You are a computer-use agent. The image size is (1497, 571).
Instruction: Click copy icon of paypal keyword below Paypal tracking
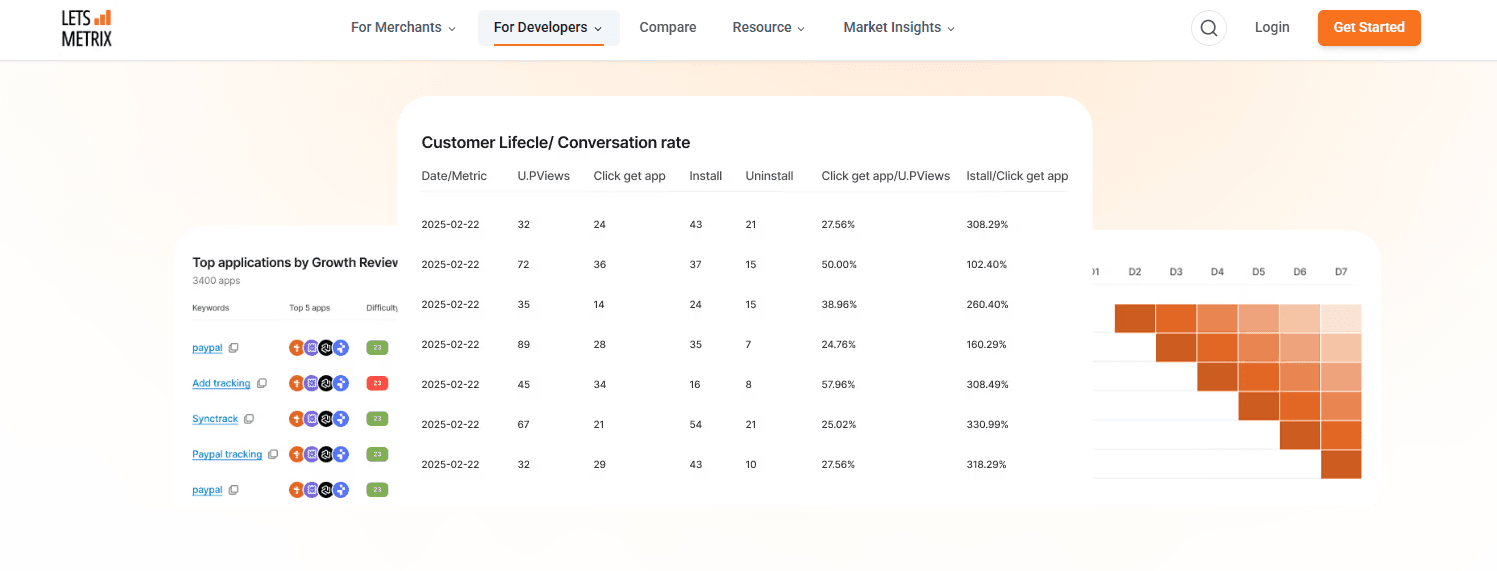coord(233,490)
